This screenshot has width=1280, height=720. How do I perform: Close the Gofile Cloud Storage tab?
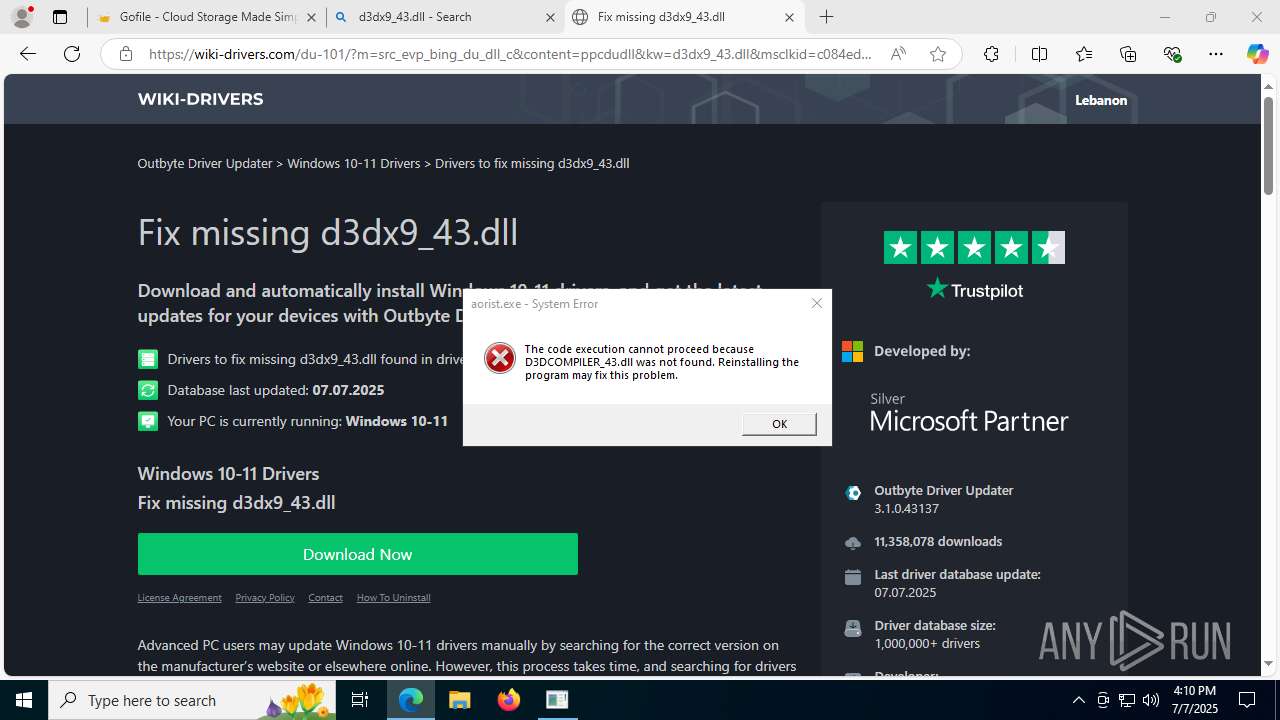[x=311, y=17]
